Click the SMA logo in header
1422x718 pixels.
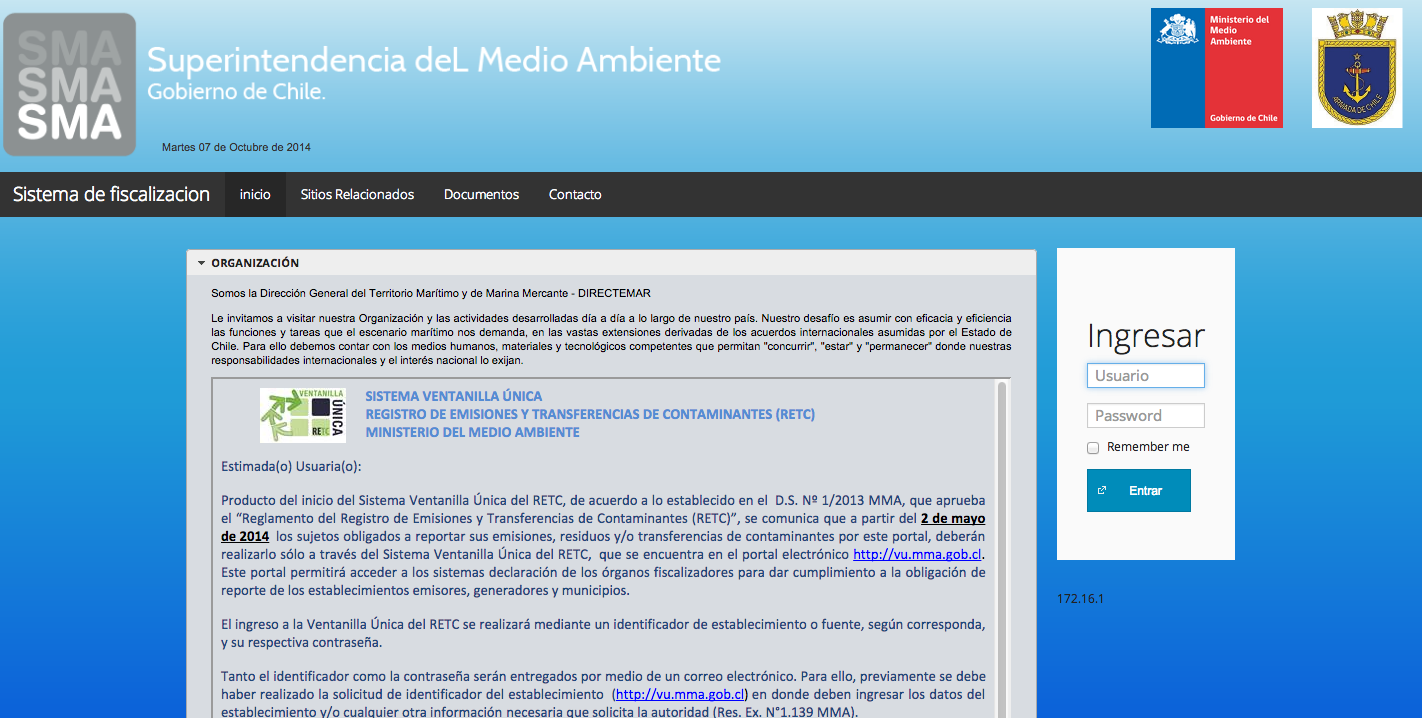70,84
